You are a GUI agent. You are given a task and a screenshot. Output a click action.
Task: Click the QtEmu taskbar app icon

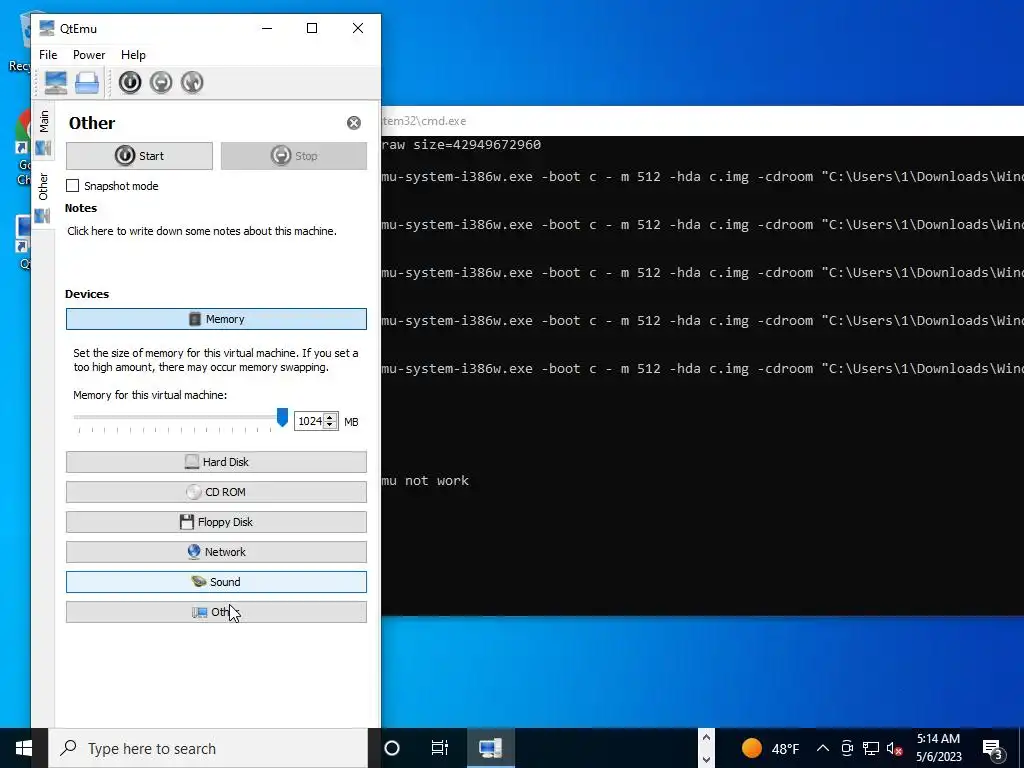(x=490, y=748)
